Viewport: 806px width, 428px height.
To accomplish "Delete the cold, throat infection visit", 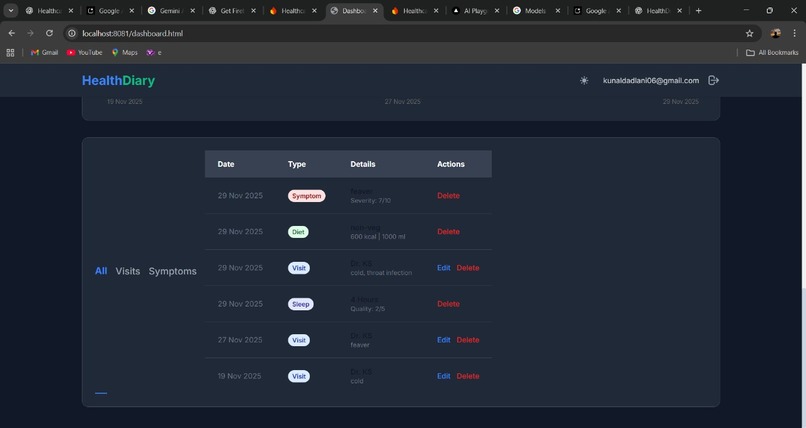I will 468,268.
